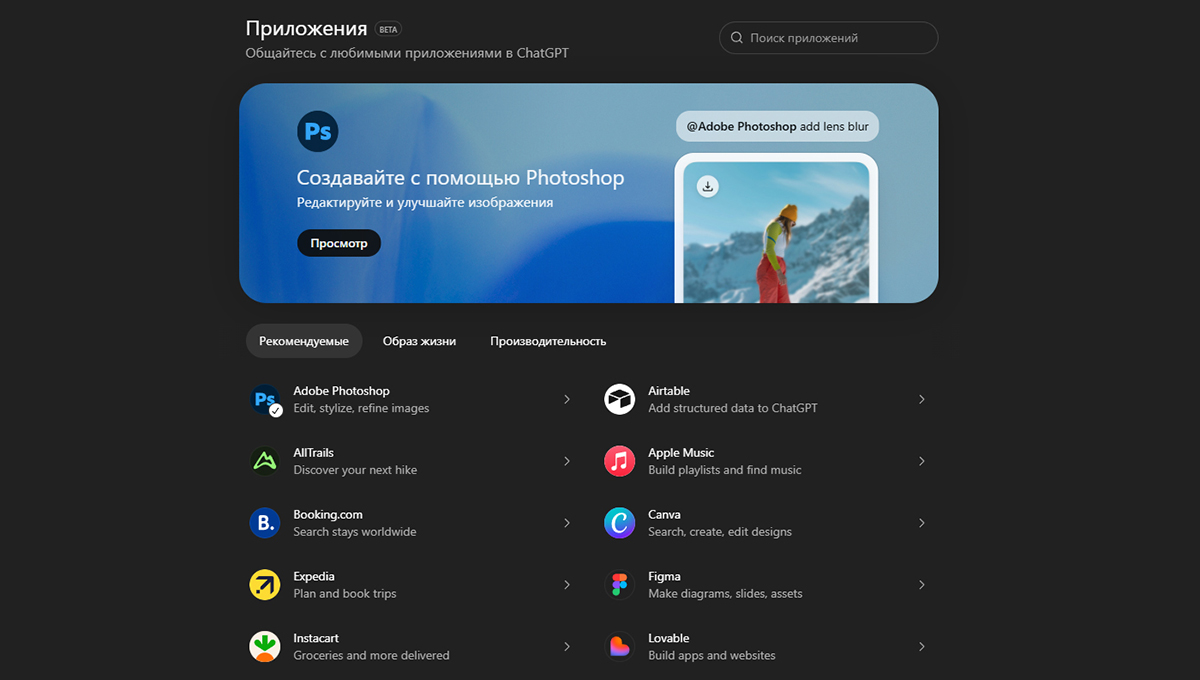1200x680 pixels.
Task: Select the Рекомендуемые tab
Action: click(304, 341)
